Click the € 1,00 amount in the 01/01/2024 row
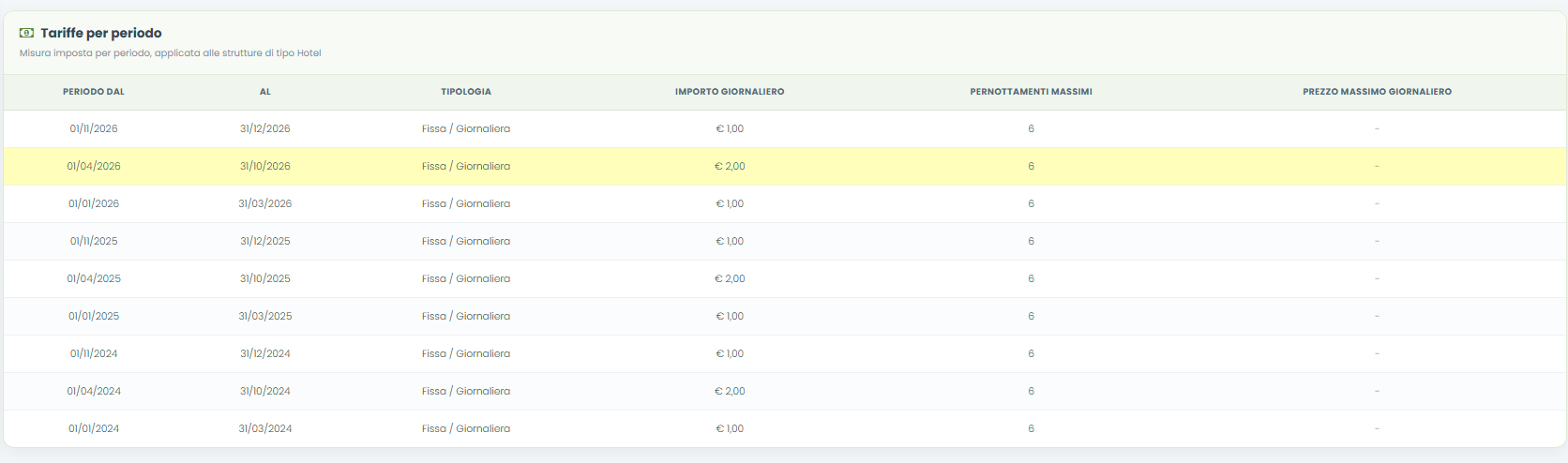The height and width of the screenshot is (463, 1568). point(730,428)
